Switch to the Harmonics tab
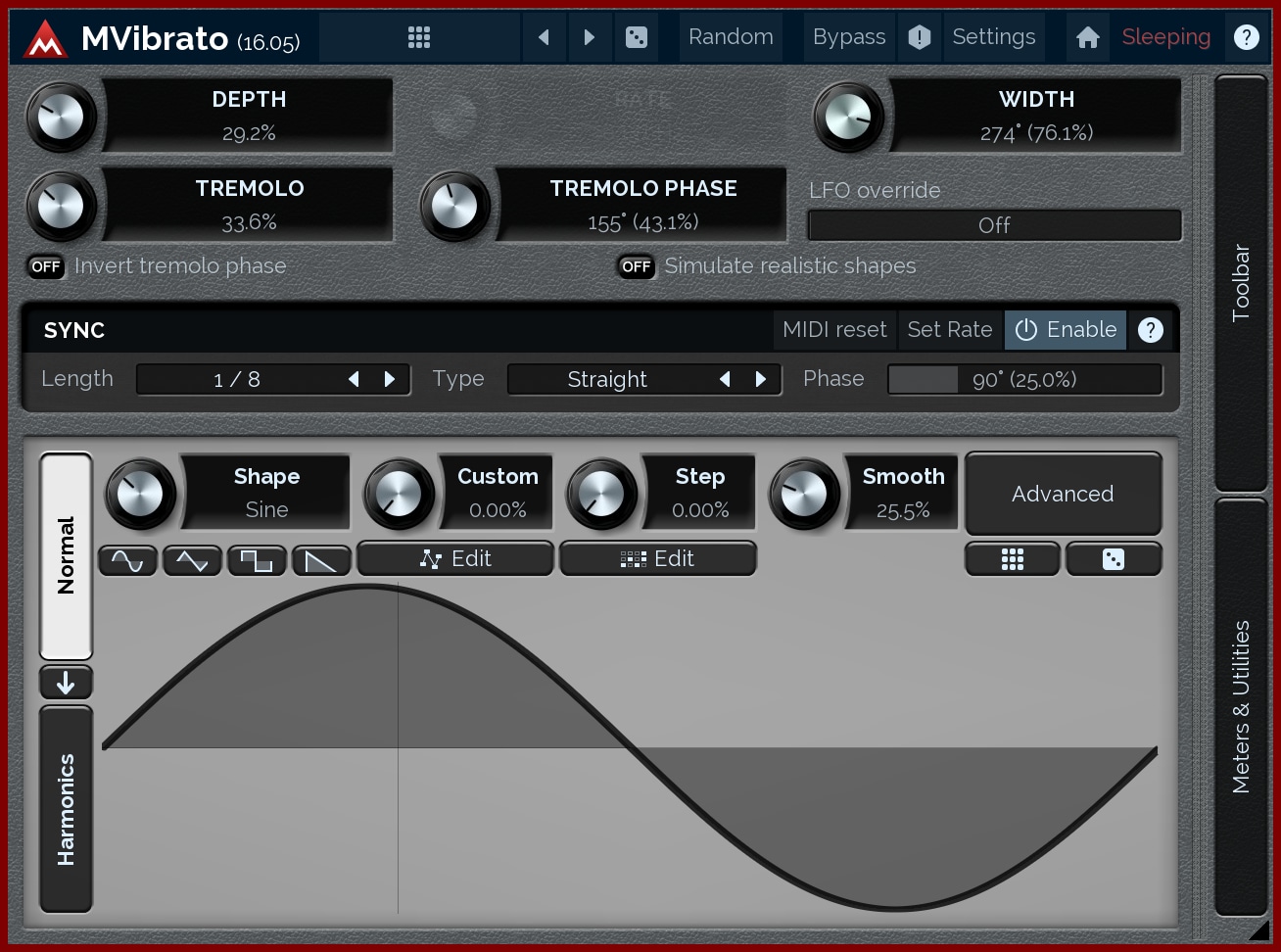This screenshot has height=952, width=1281. coord(66,809)
